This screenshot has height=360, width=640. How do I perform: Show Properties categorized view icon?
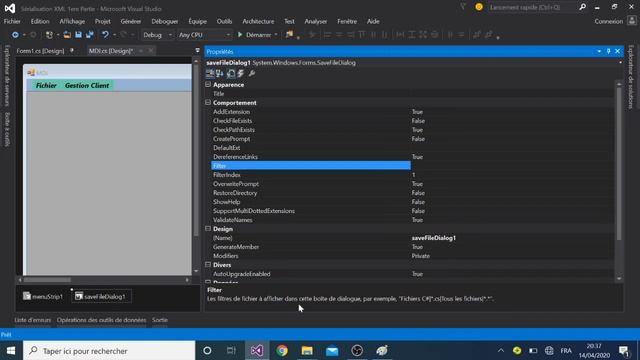pos(210,73)
